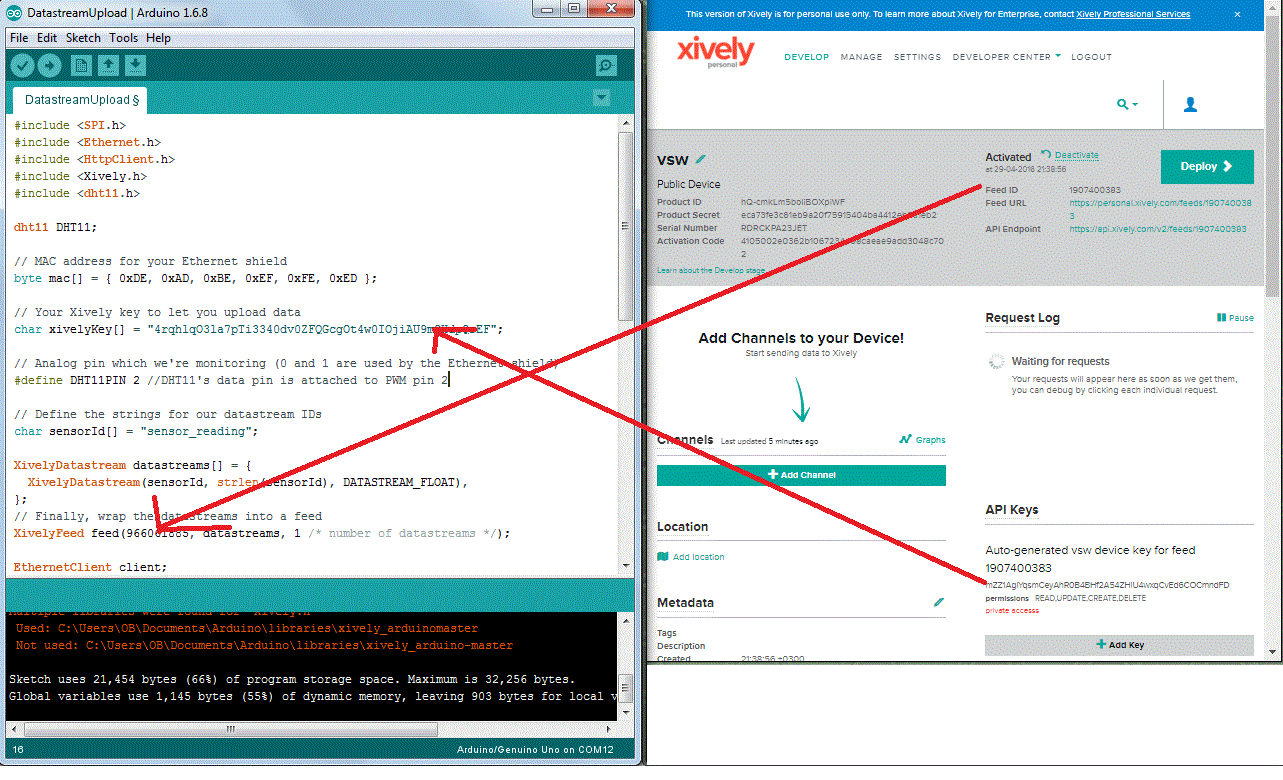The height and width of the screenshot is (780, 1283).
Task: Click the 'EthernetClient client;' line
Action: click(x=91, y=567)
